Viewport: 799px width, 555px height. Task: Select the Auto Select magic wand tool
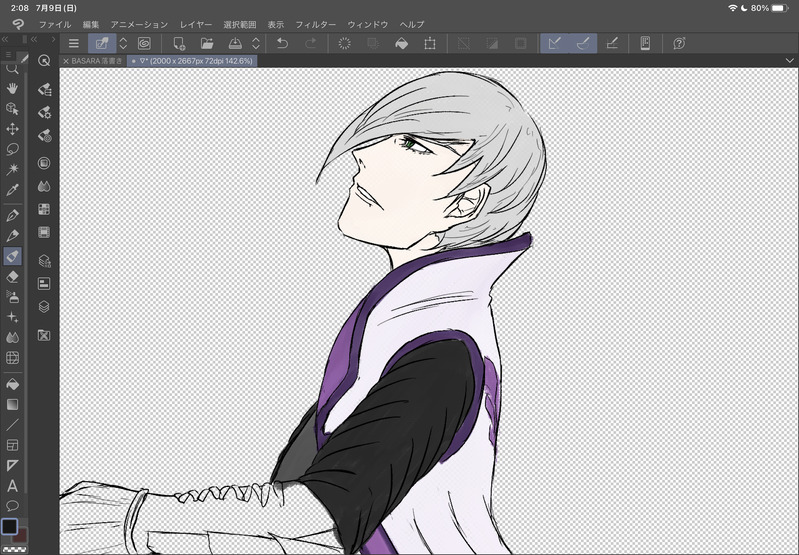(x=12, y=169)
